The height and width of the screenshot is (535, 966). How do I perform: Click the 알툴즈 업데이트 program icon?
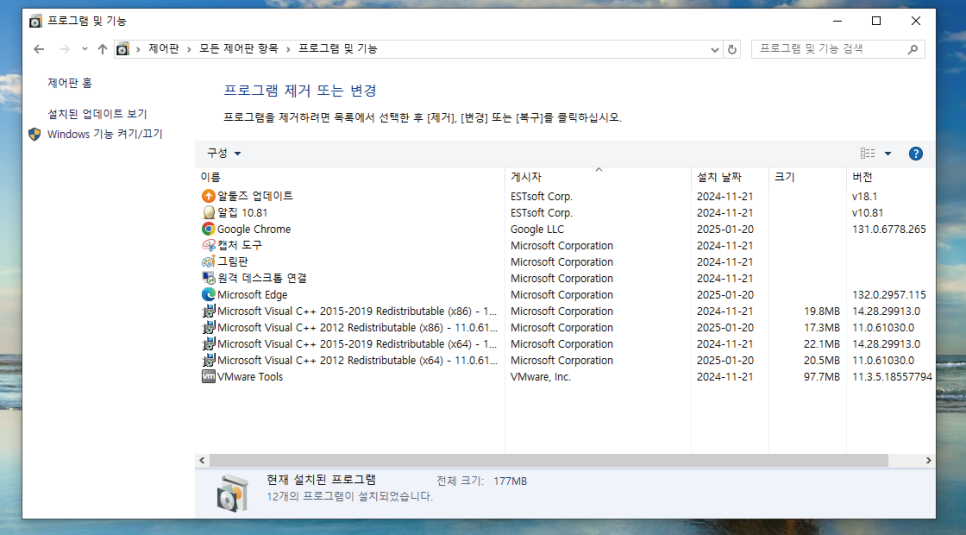208,196
